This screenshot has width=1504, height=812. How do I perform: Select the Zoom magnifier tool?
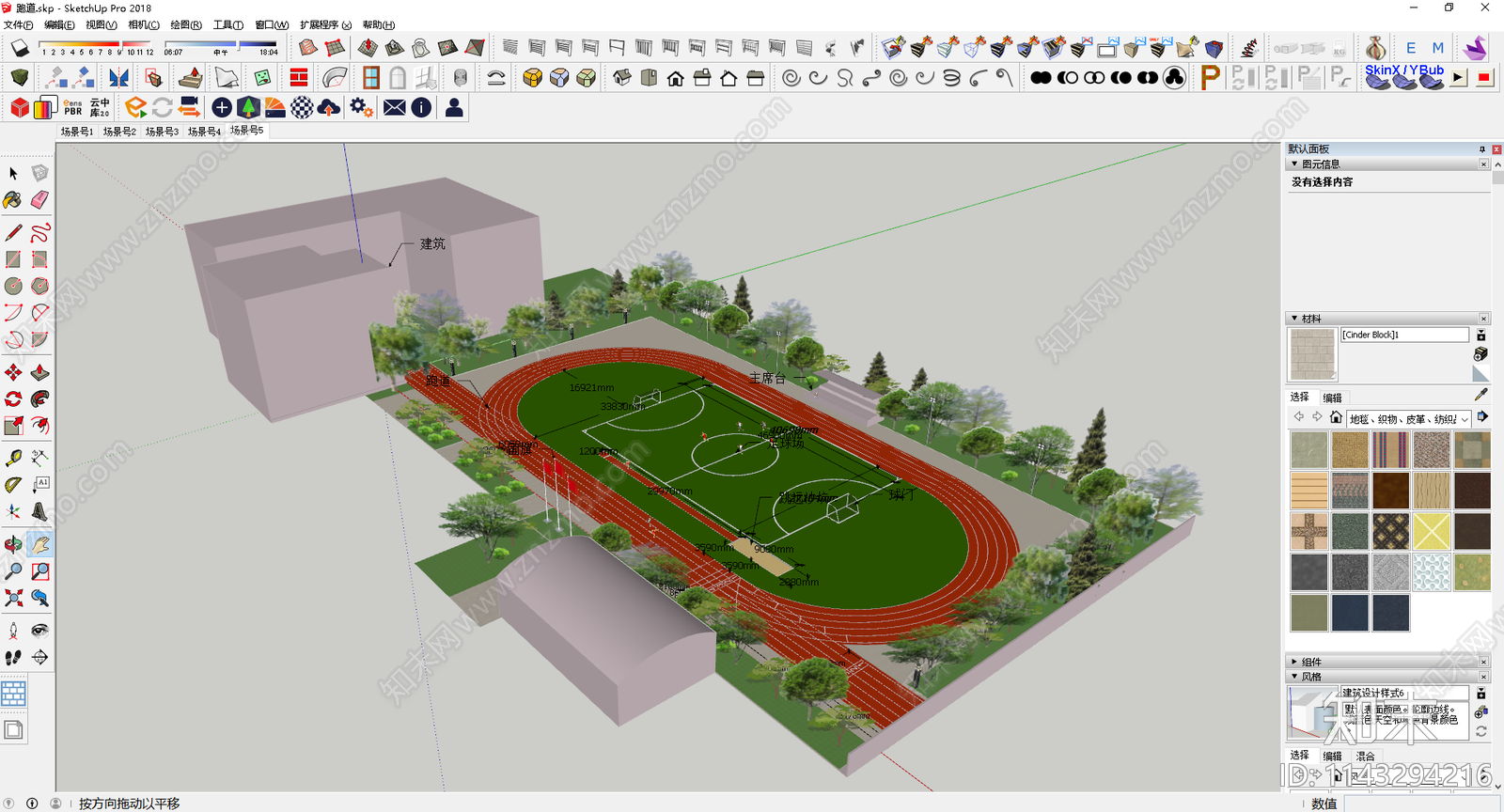point(13,570)
